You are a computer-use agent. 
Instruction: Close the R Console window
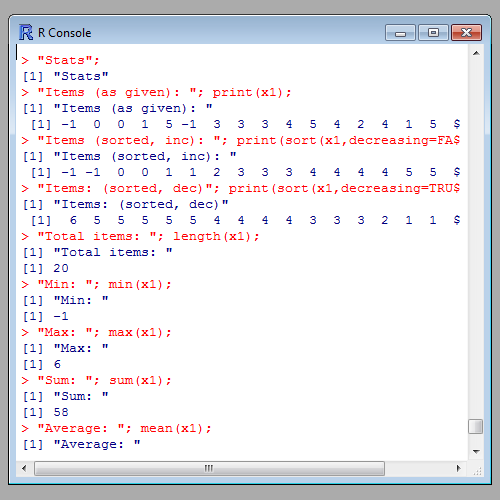coord(466,33)
